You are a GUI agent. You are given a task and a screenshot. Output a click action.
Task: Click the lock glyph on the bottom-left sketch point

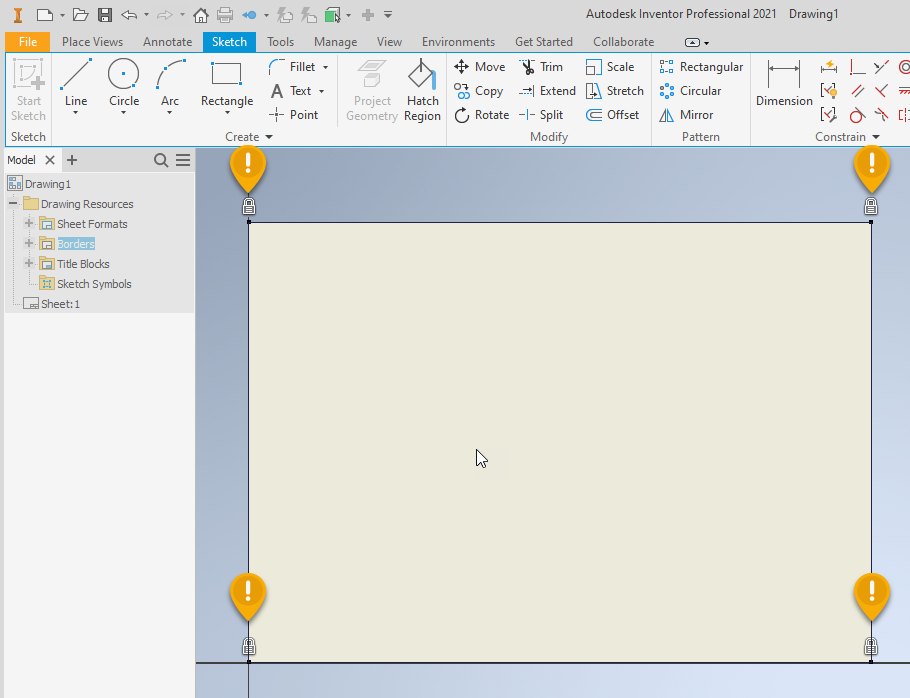[x=248, y=645]
